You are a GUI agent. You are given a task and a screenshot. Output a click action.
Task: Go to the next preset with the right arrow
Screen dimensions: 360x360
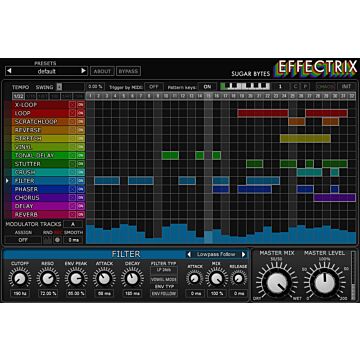pos(83,71)
